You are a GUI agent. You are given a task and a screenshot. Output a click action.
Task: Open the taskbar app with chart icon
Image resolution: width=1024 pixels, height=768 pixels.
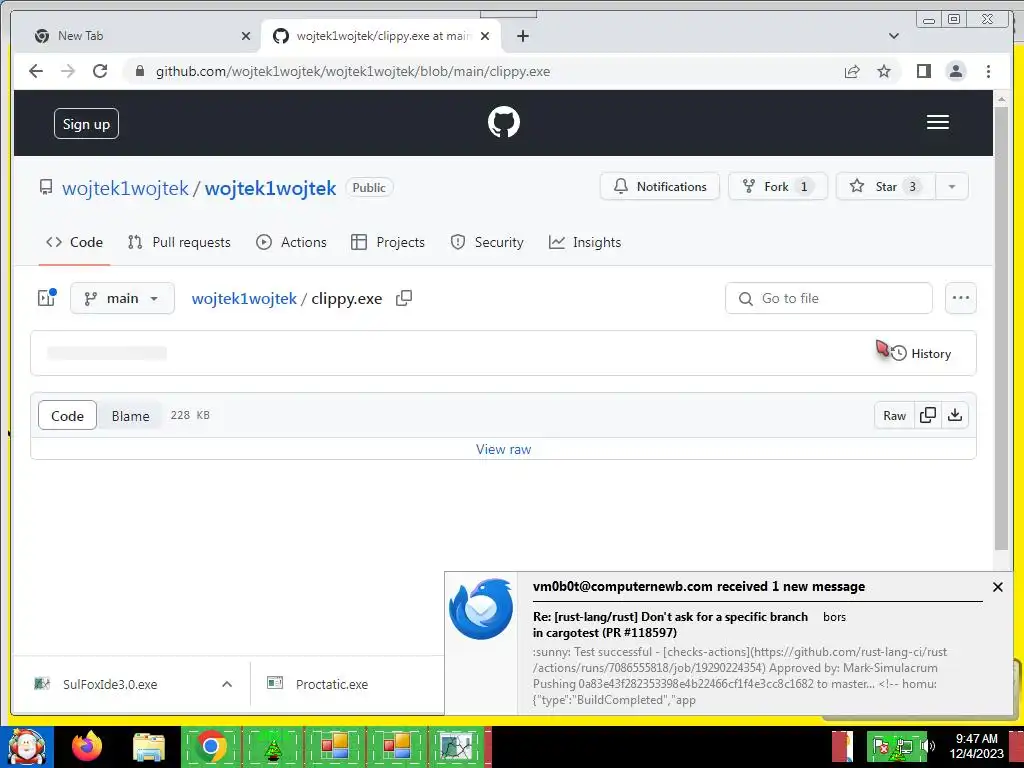point(456,747)
